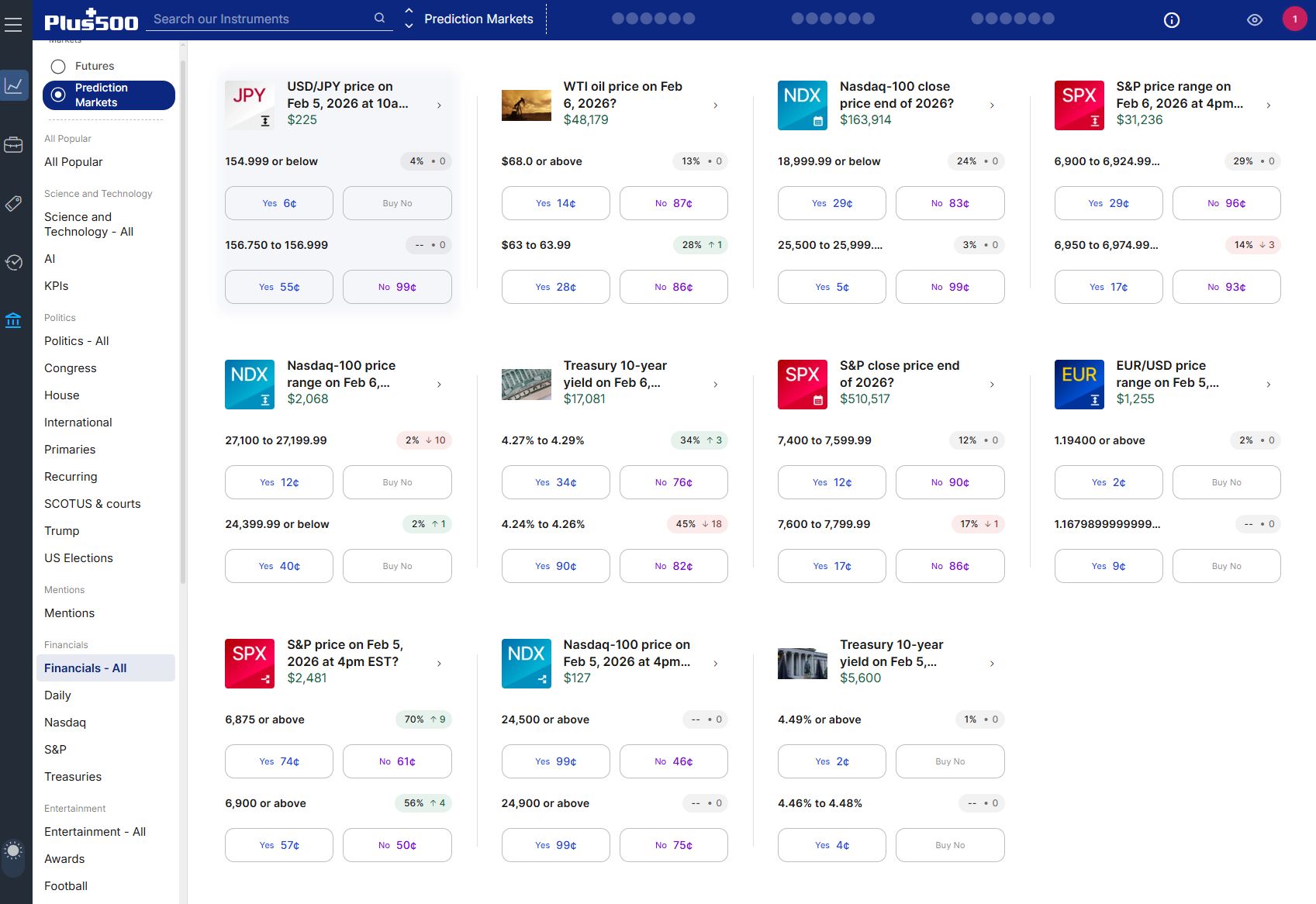
Task: Select the Futures radio button
Action: coord(57,66)
